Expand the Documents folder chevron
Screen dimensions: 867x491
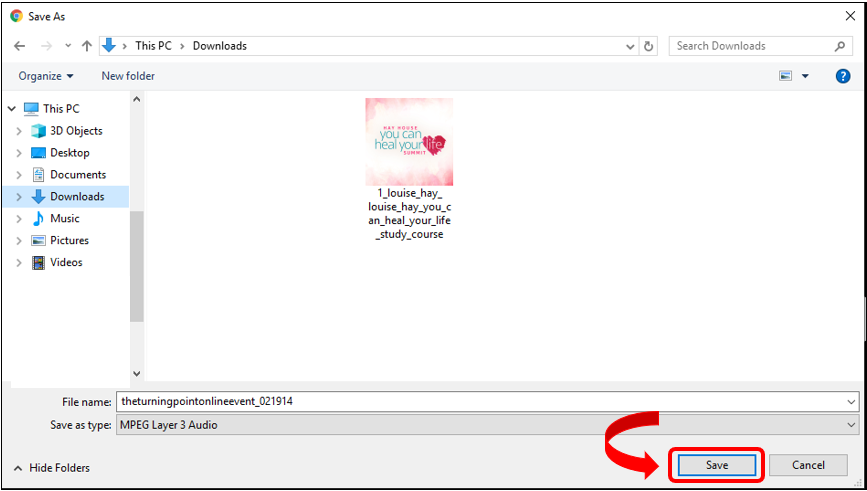(x=18, y=175)
